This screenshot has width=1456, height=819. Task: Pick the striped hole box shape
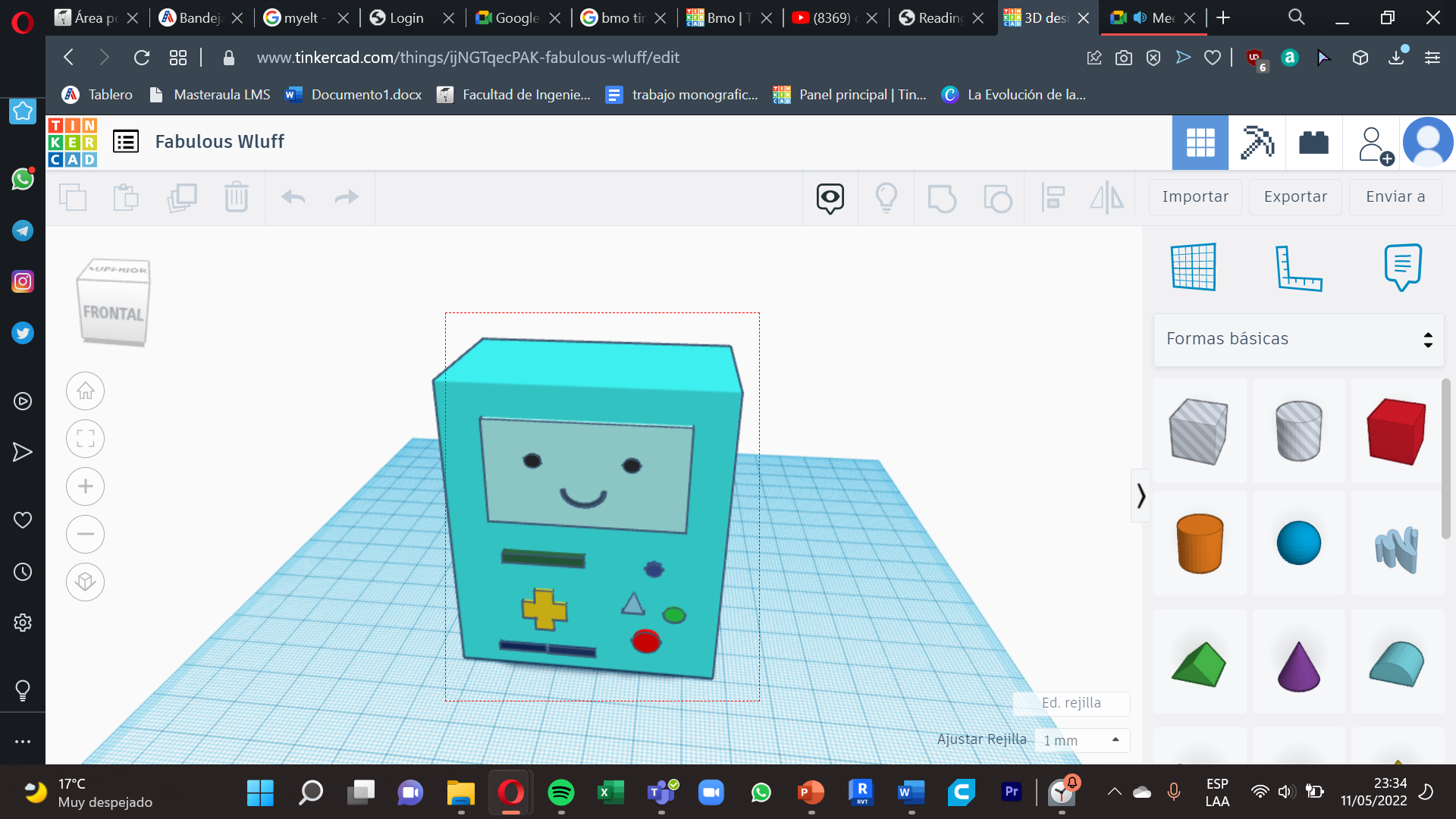click(x=1199, y=431)
